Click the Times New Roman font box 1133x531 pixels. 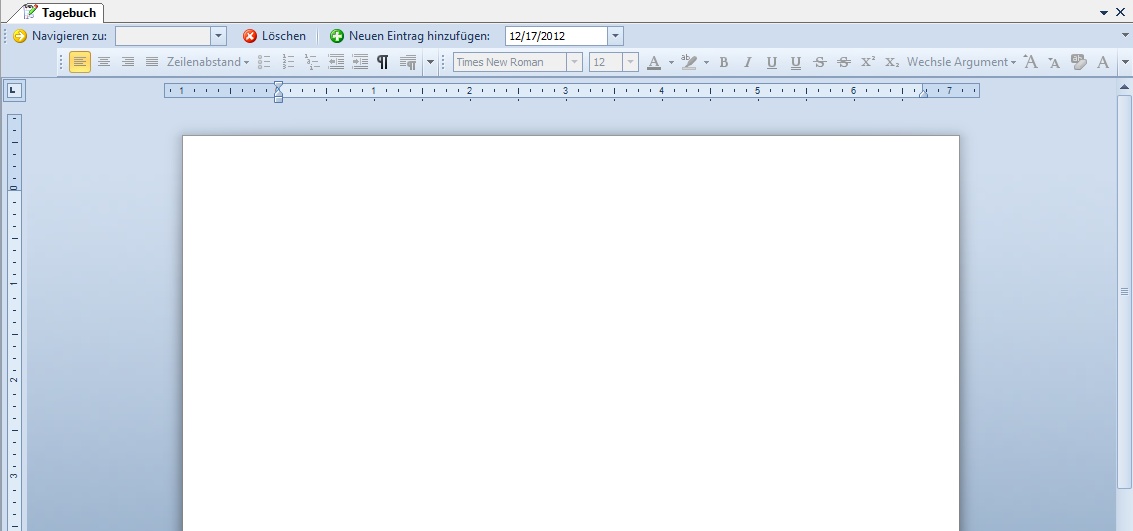510,62
